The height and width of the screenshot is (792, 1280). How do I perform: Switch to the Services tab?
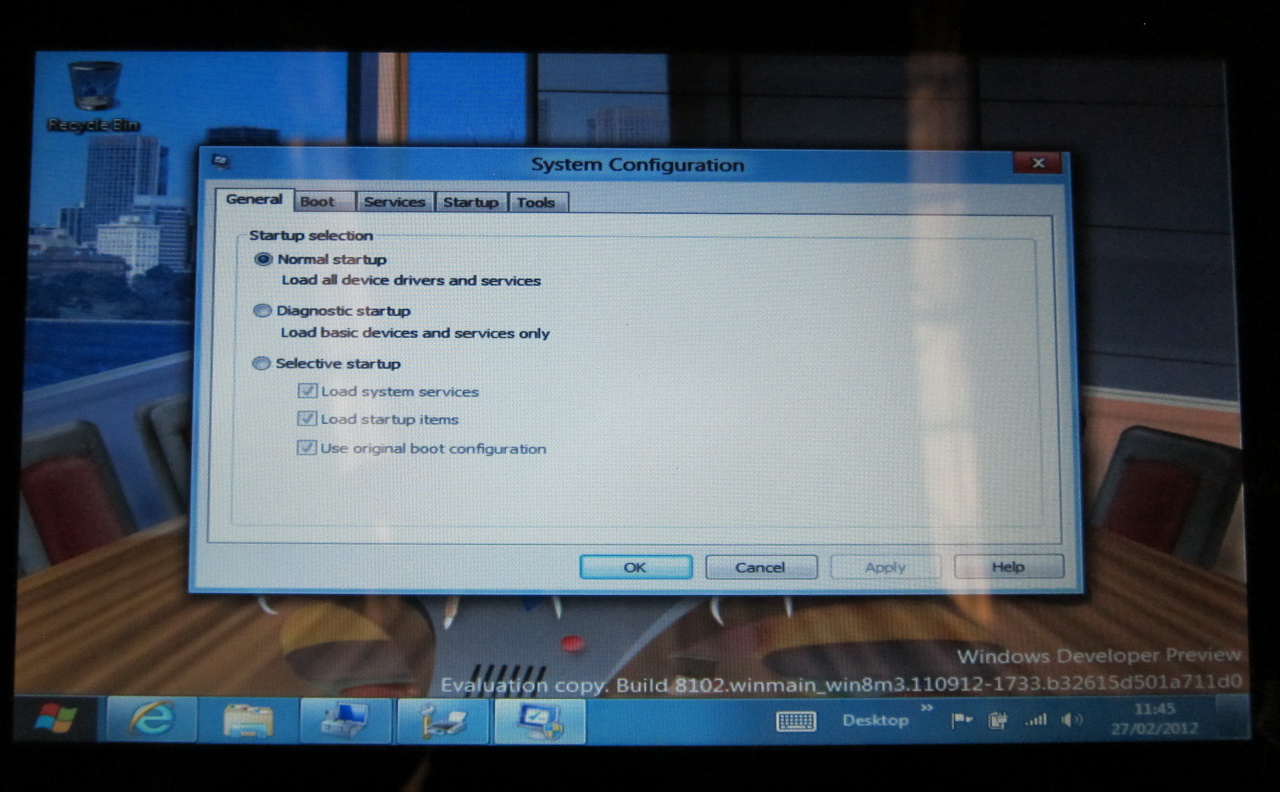(394, 202)
